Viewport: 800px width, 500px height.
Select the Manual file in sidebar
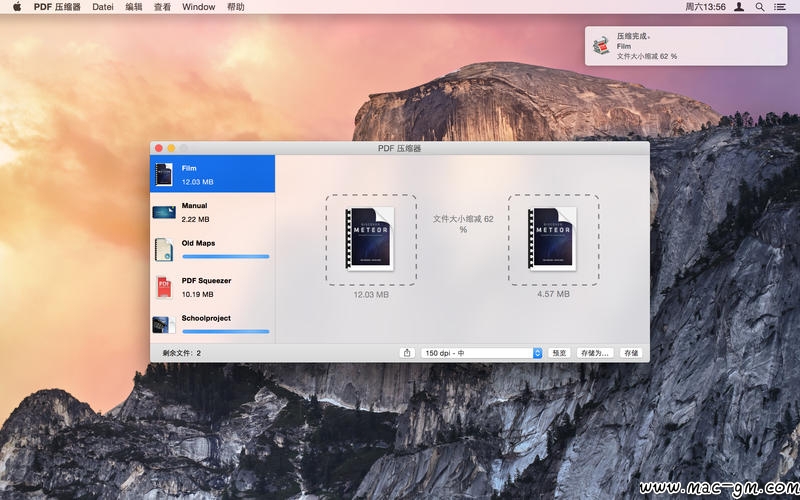pos(212,212)
